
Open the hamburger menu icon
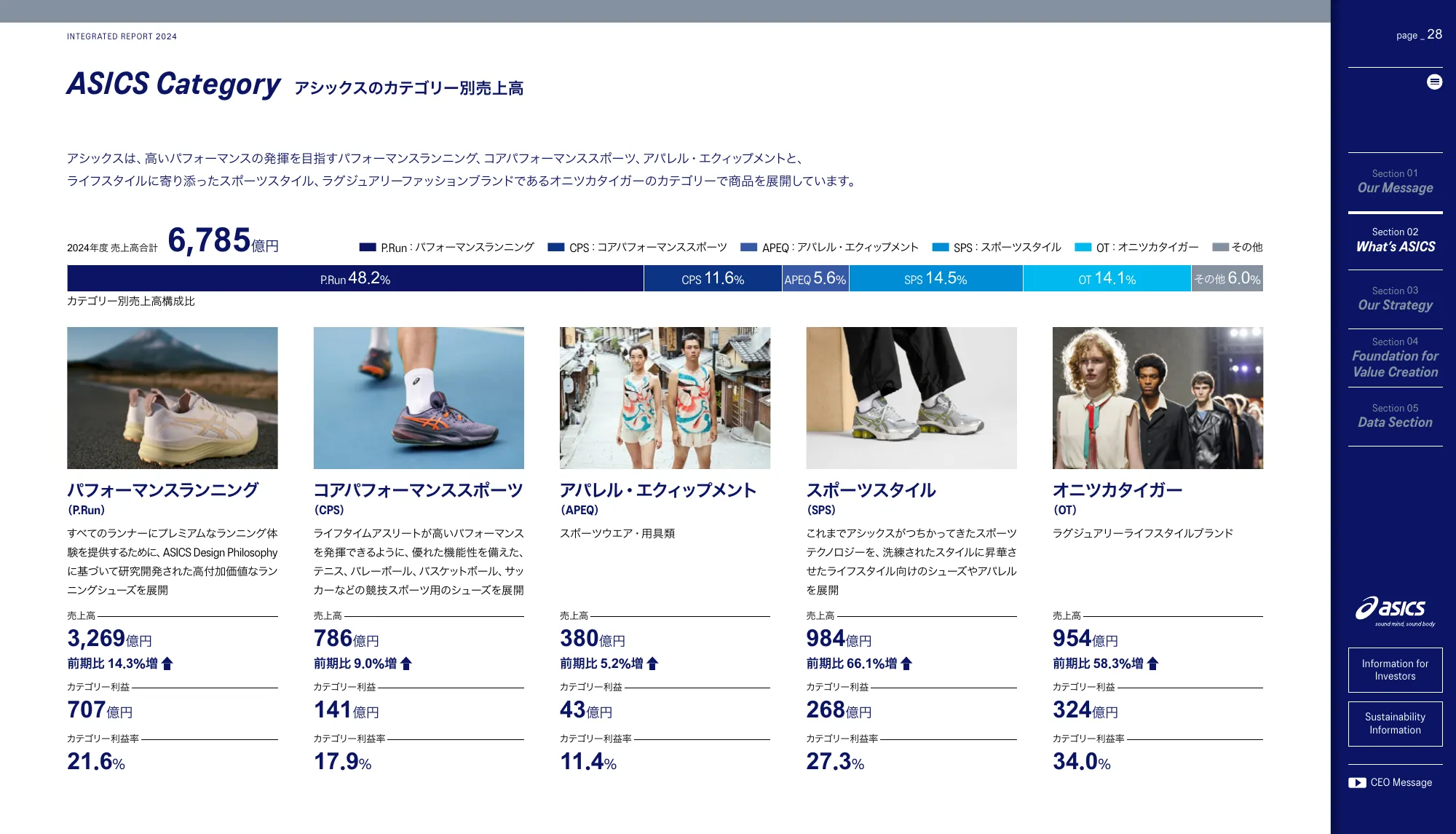point(1434,82)
